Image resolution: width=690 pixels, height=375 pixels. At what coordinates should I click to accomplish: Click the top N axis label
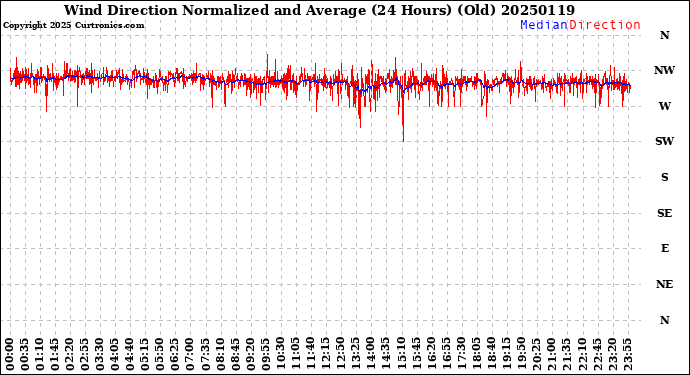point(664,35)
